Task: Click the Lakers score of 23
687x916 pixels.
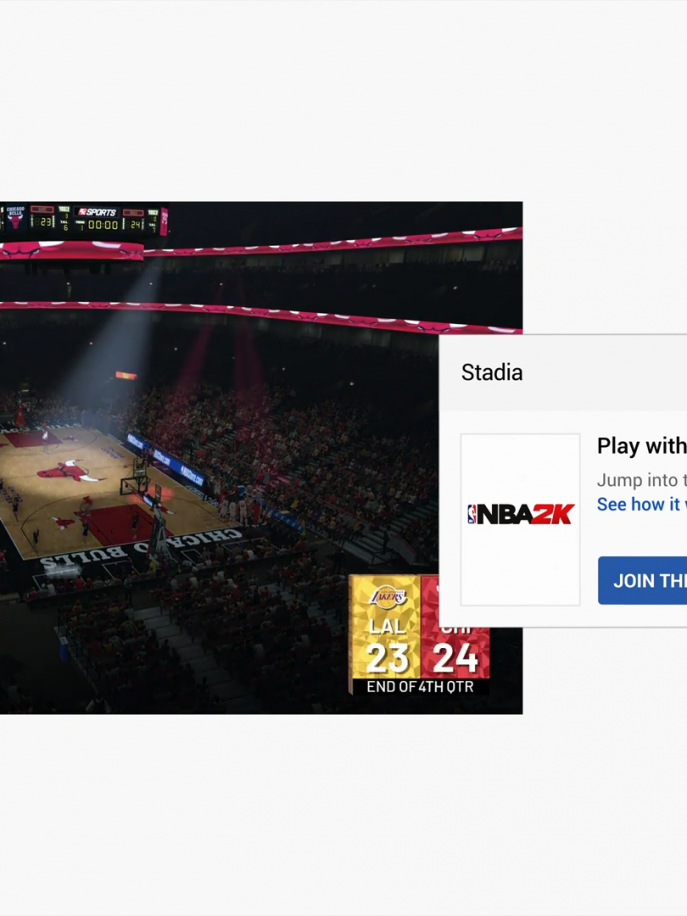Action: pyautogui.click(x=387, y=658)
